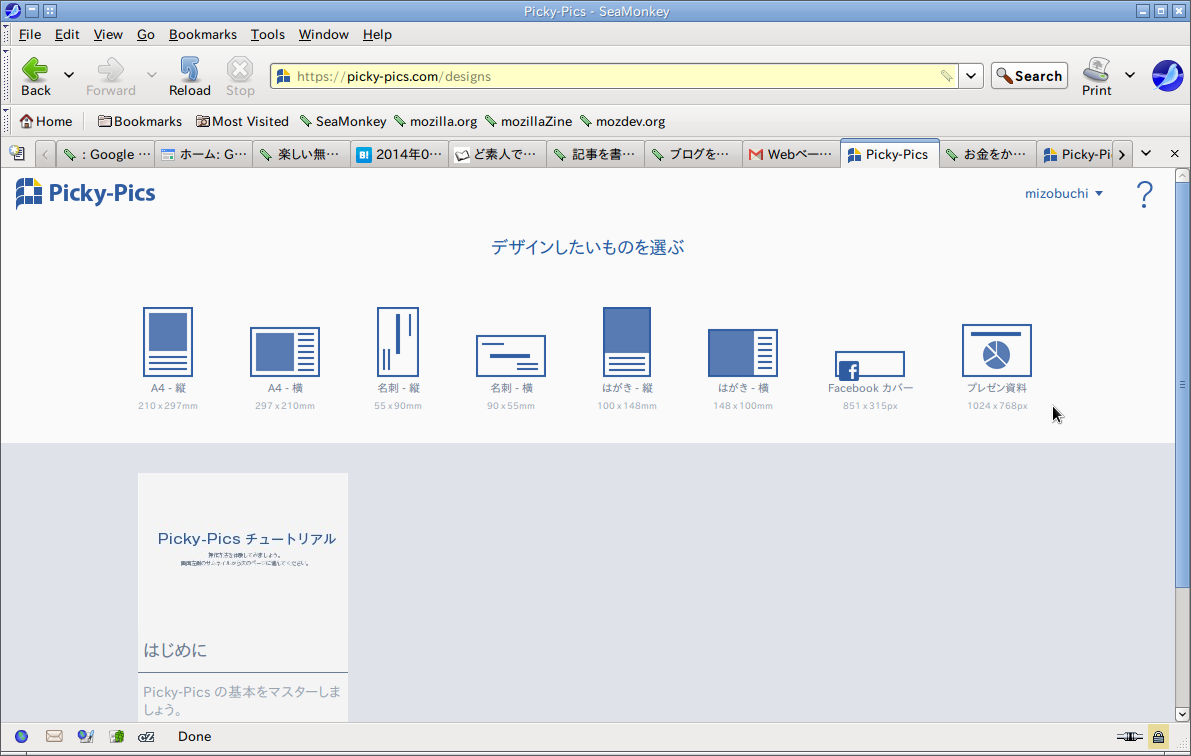Screen dimensions: 1191x756
Task: Switch to the お金をか… tab
Action: pos(987,154)
